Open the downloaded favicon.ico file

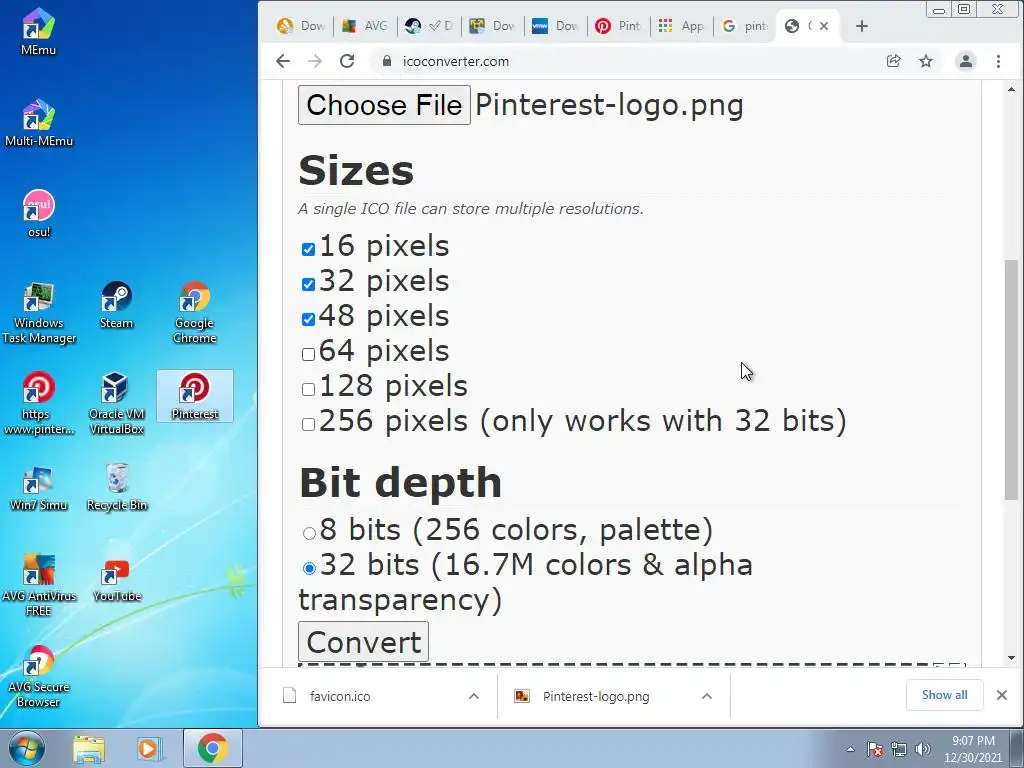coord(340,696)
